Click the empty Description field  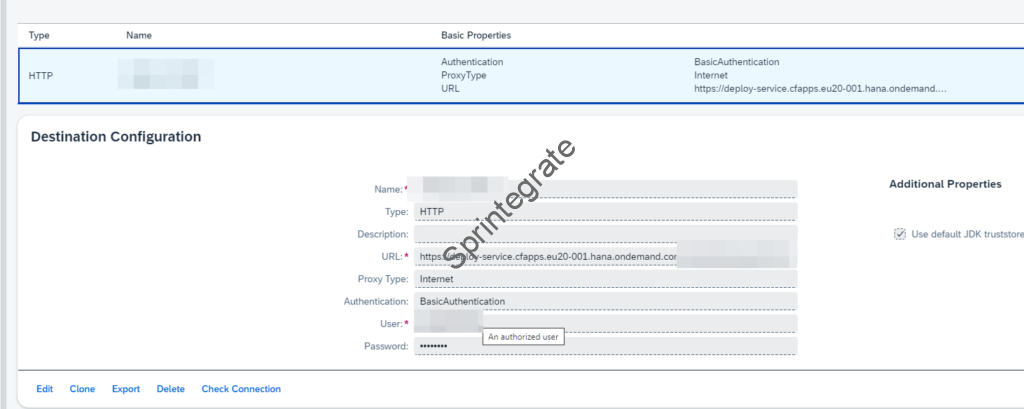click(605, 234)
